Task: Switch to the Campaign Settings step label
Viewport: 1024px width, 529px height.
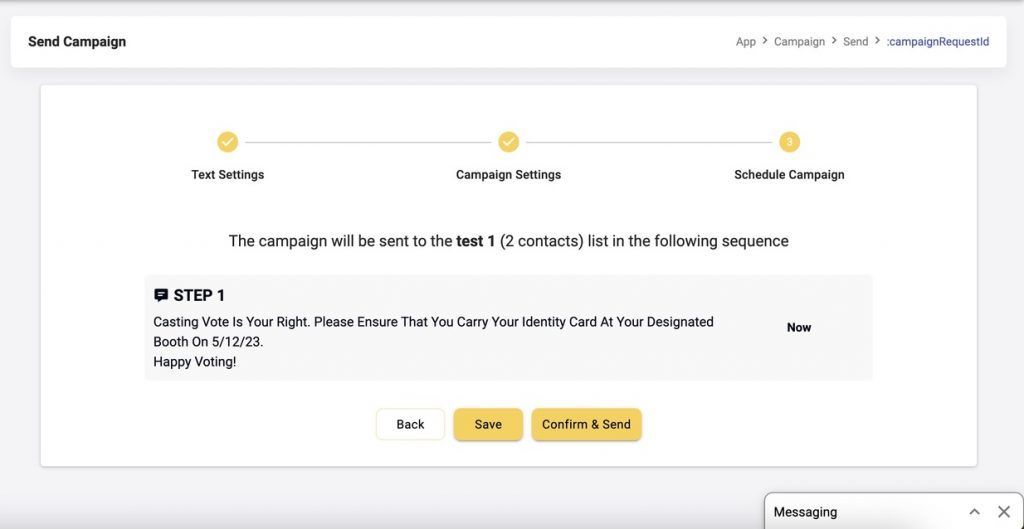Action: (x=508, y=175)
